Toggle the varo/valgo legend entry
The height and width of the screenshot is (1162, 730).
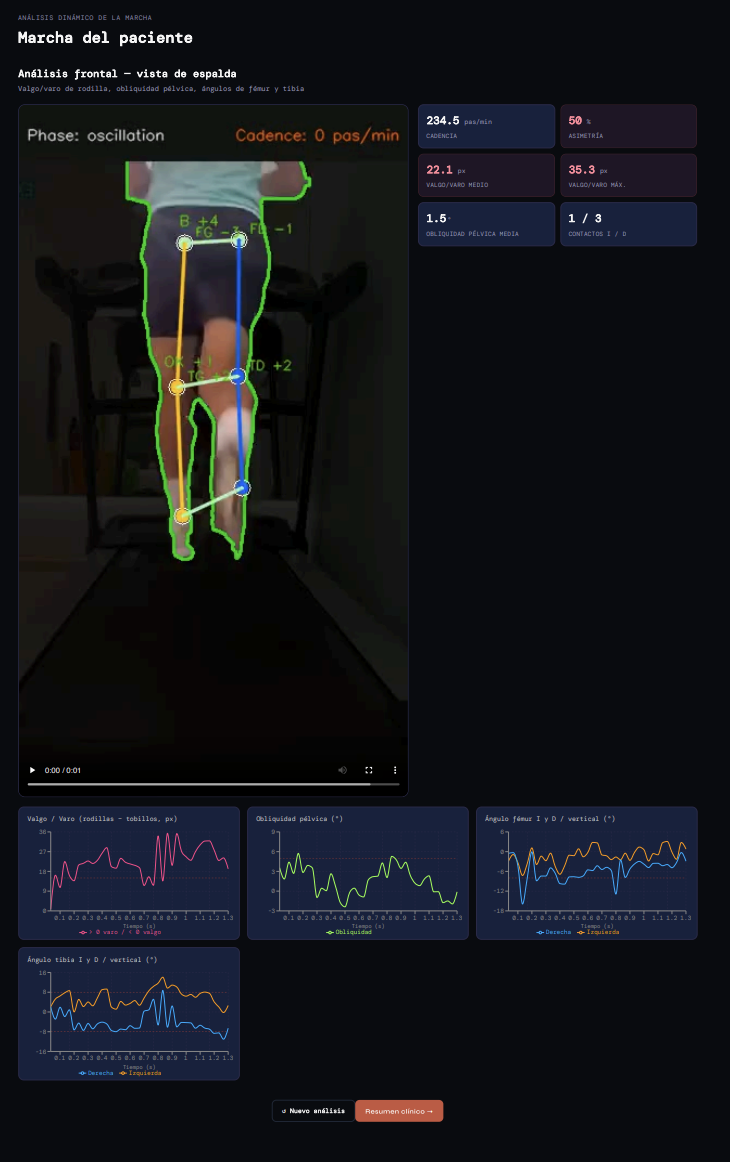coord(120,932)
